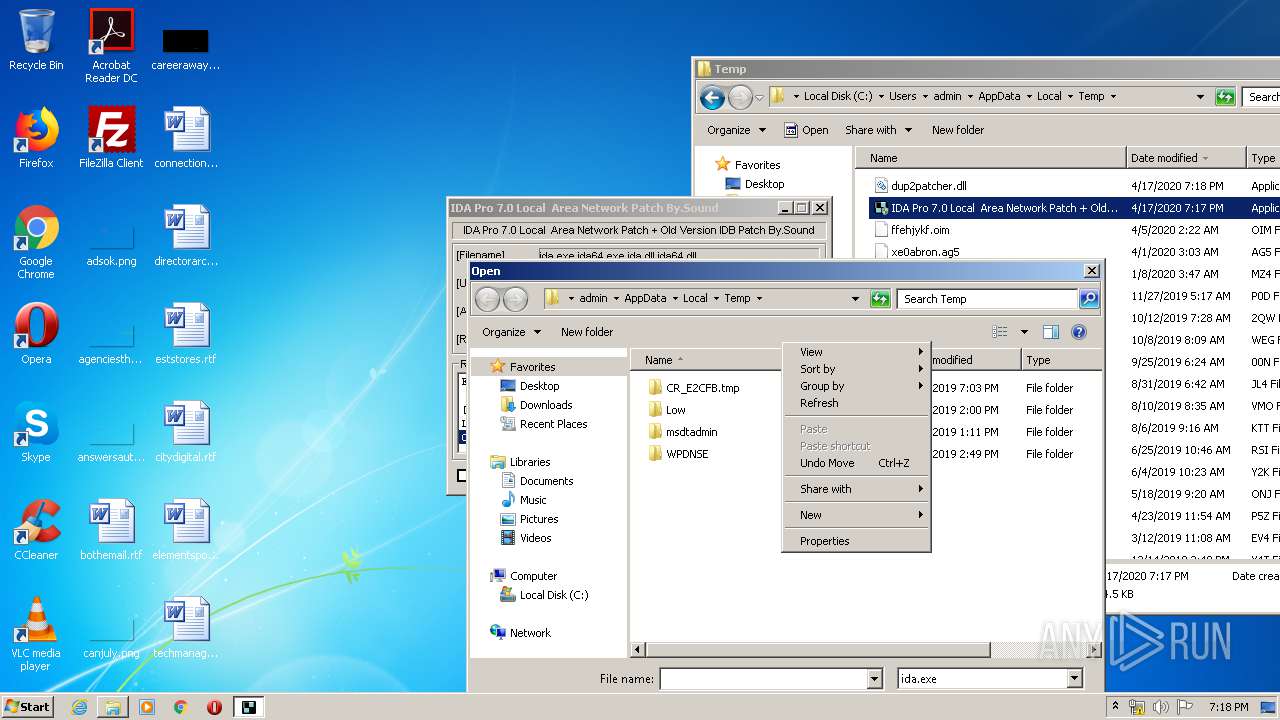This screenshot has height=720, width=1280.
Task: Open Group by submenu
Action: (x=857, y=386)
